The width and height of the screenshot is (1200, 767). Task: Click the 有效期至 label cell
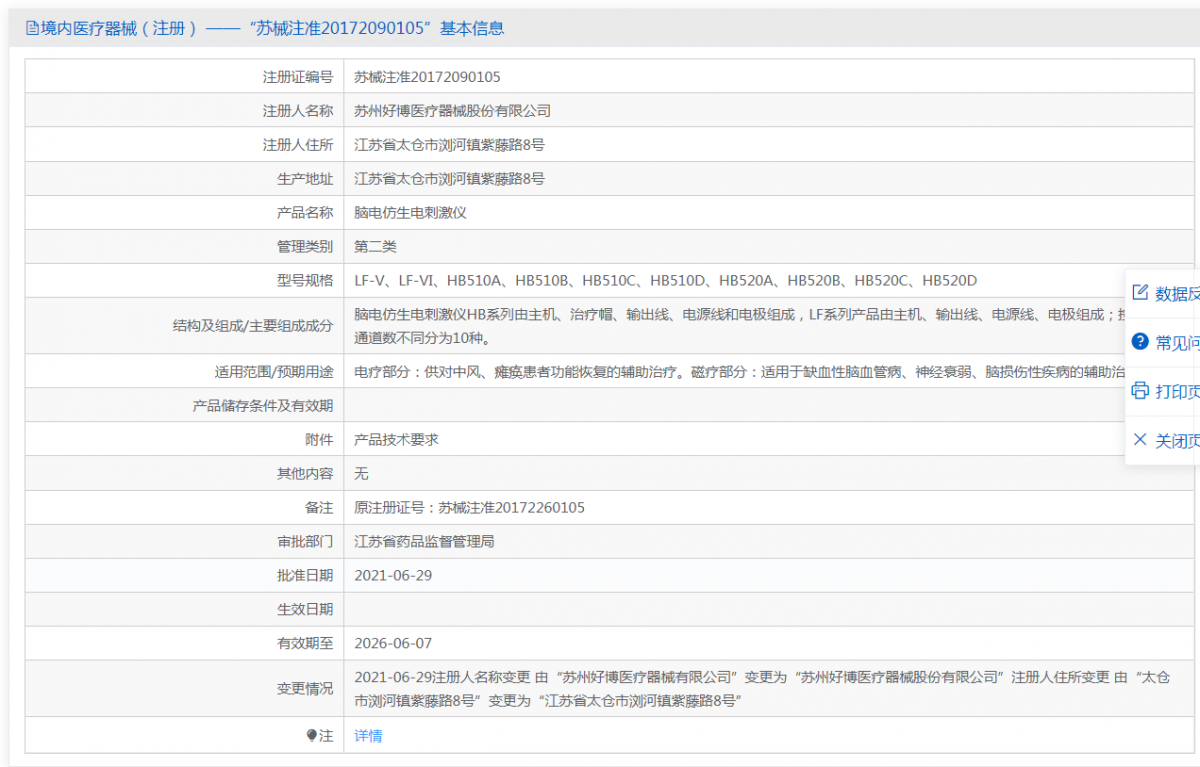185,644
